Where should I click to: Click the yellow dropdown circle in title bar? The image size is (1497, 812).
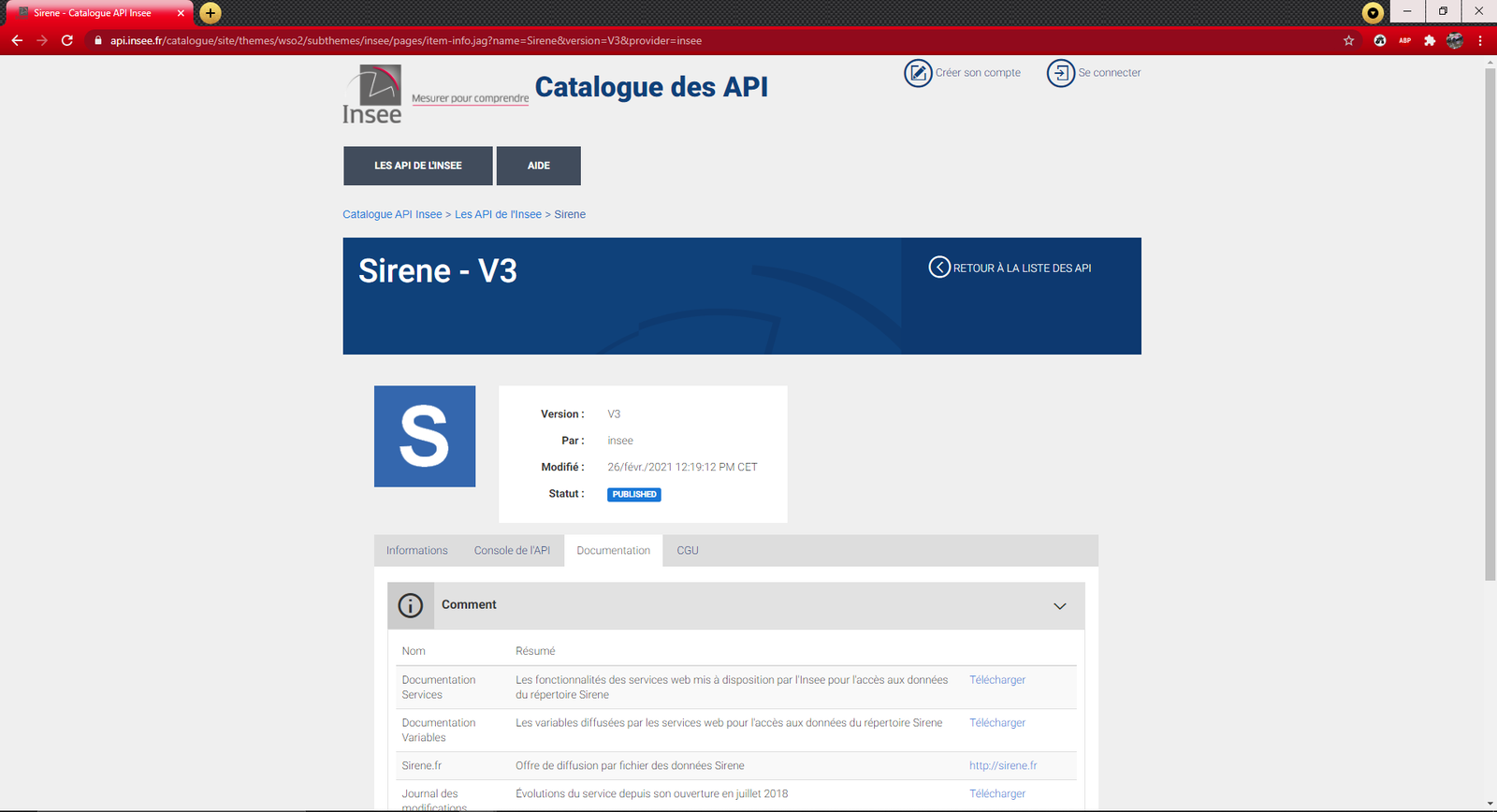coord(1373,13)
